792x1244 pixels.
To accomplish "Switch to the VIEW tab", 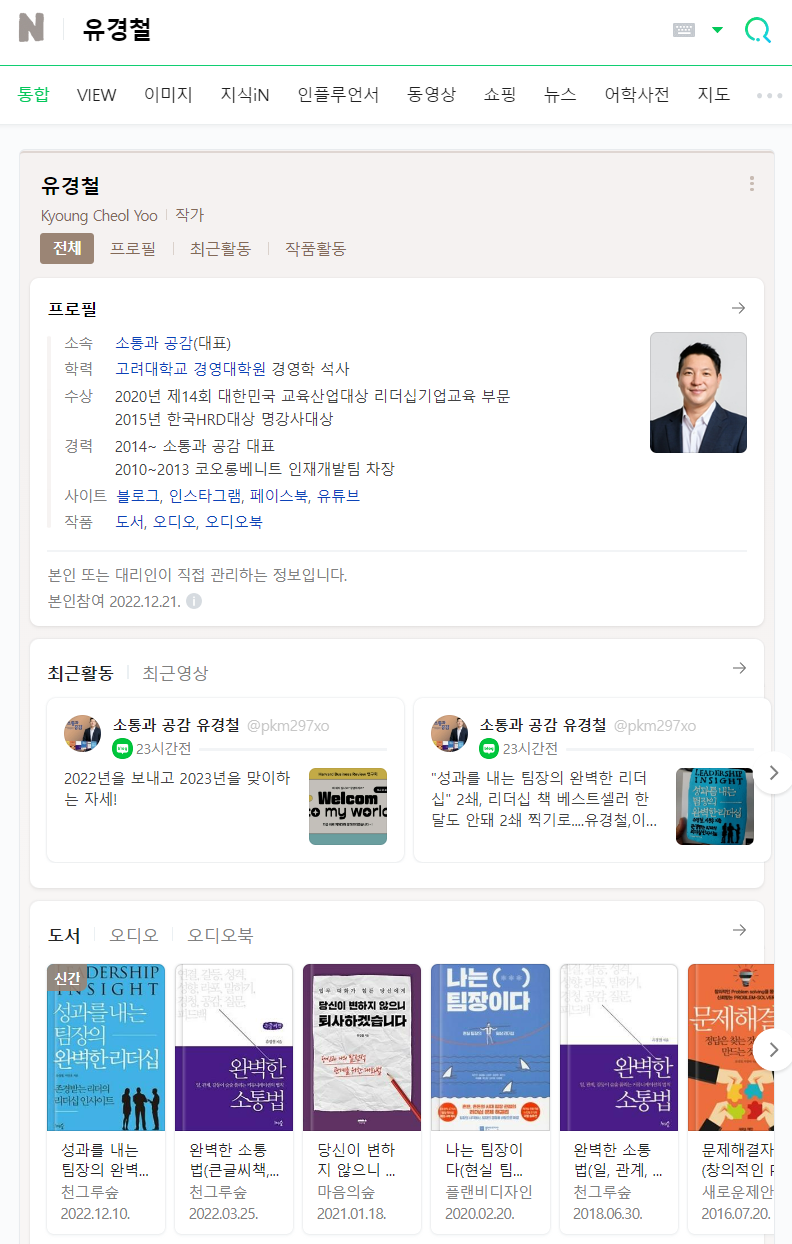I will 97,95.
